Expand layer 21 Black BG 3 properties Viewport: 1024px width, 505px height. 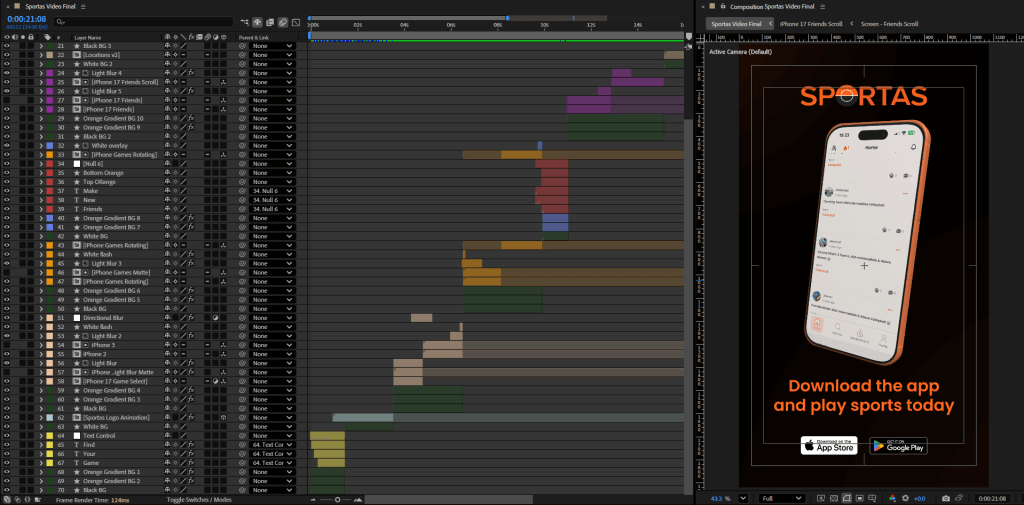(x=40, y=46)
